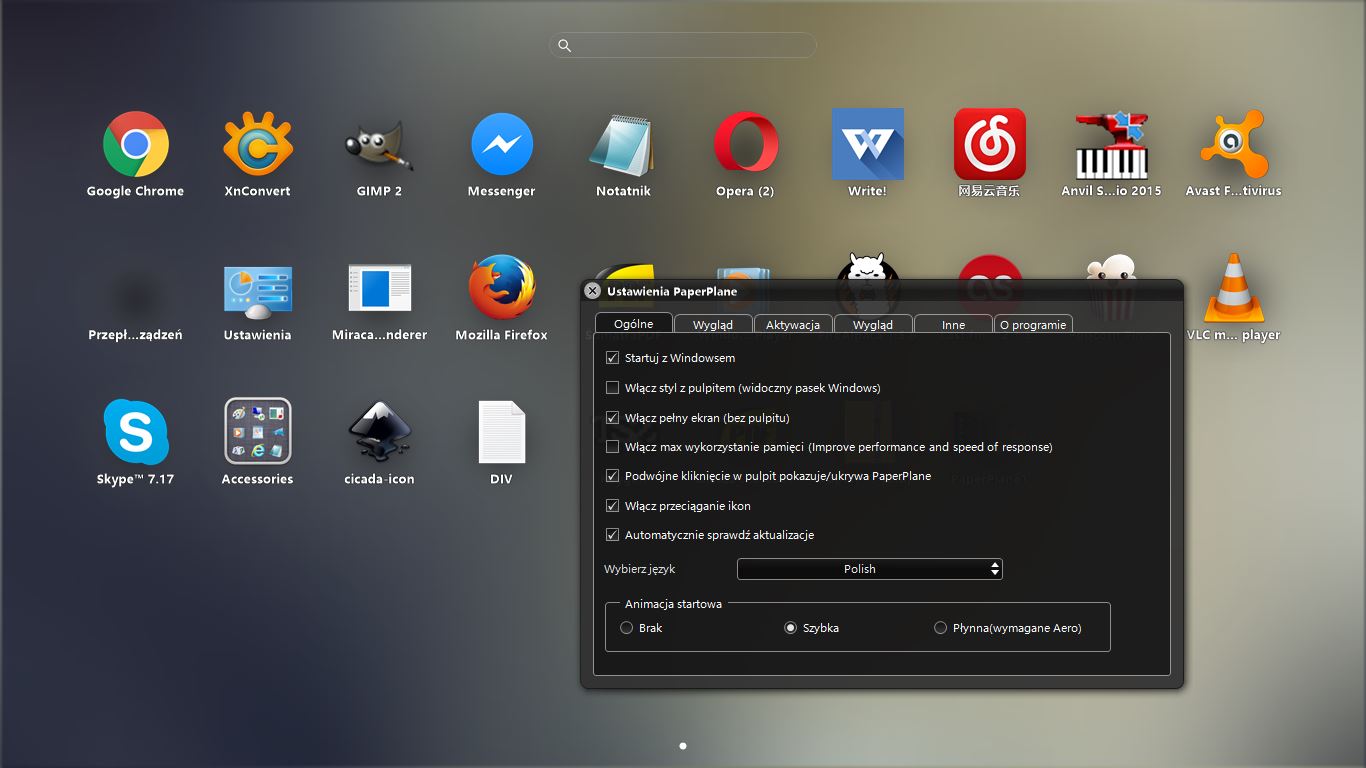The image size is (1366, 768).
Task: Open the second Wygląd tab after Aktywacja
Action: (873, 325)
